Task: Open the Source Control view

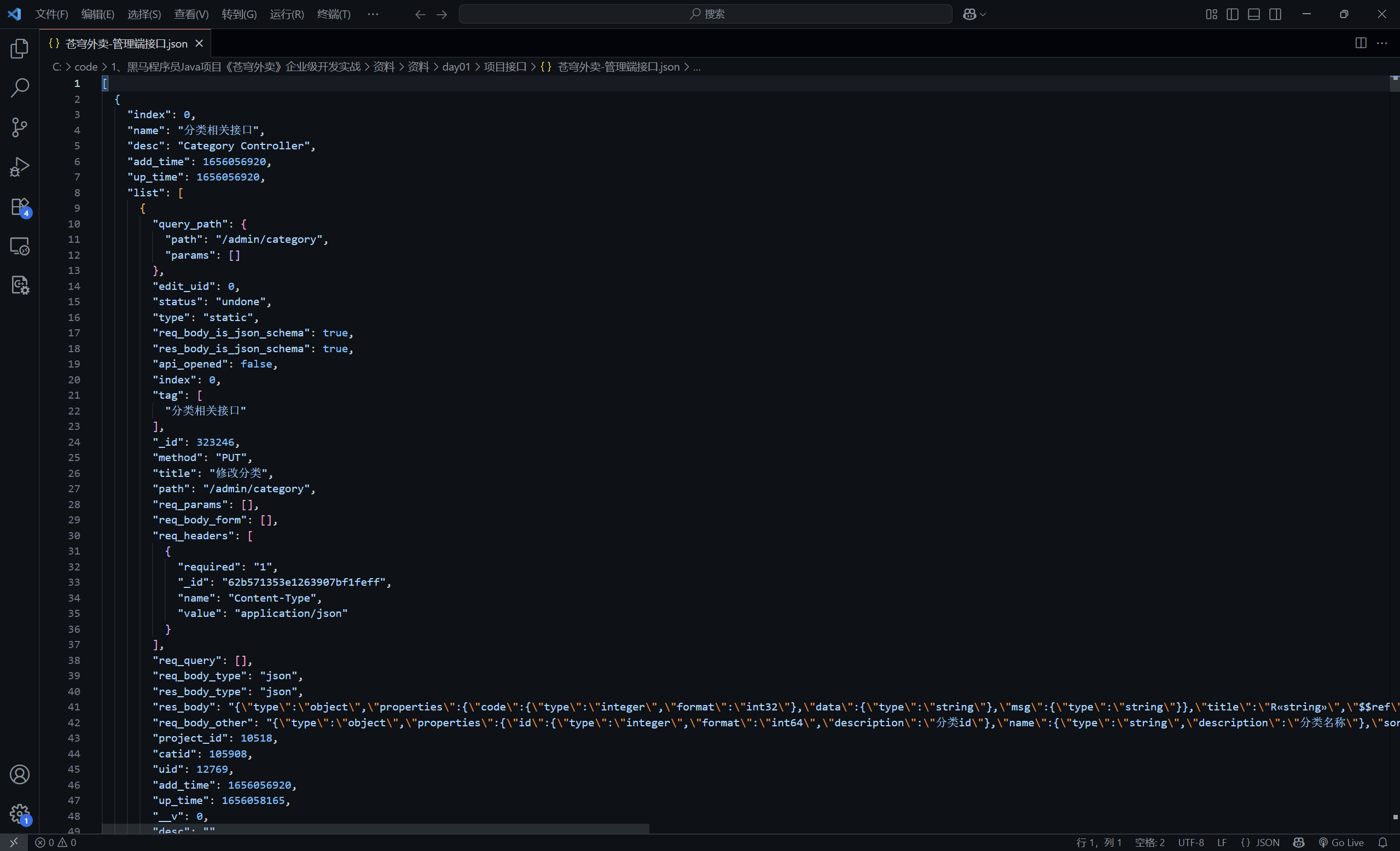Action: (x=19, y=127)
